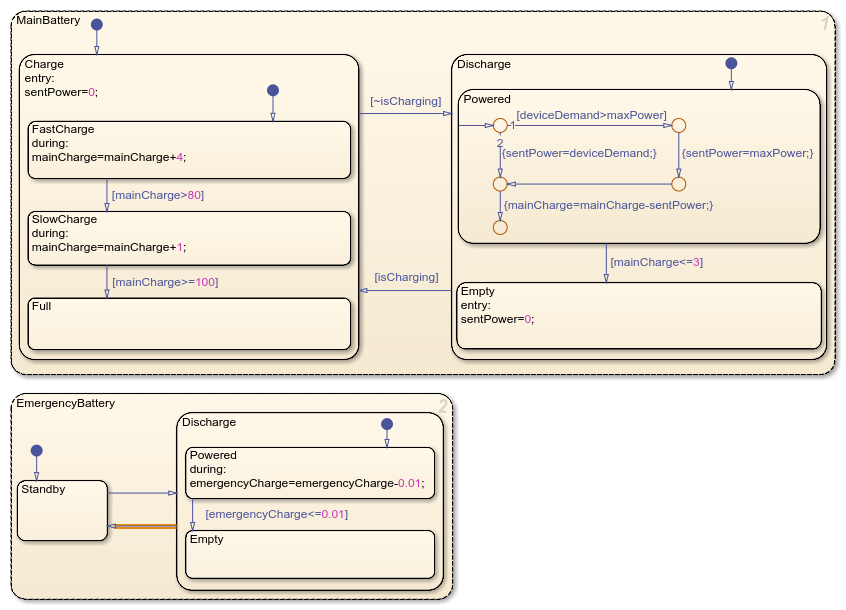Select the [isCharging] transition label
Image resolution: width=846 pixels, height=610 pixels.
click(406, 277)
